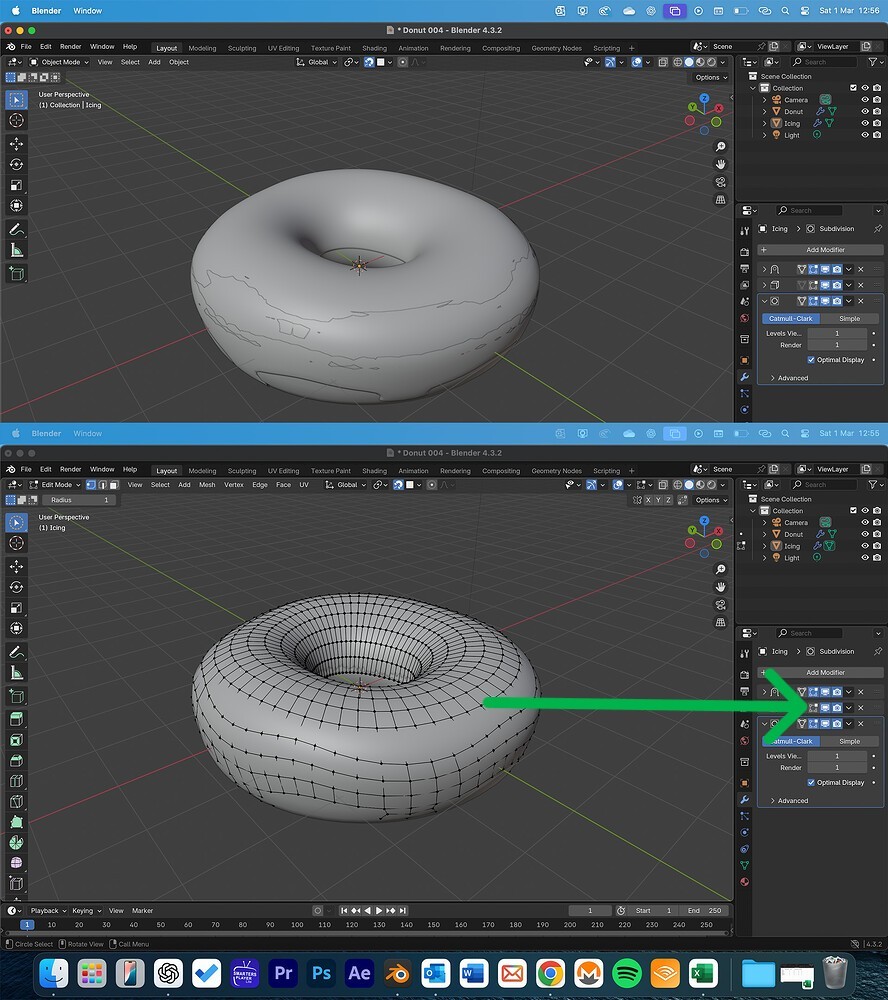
Task: Hide the Donut object via eye icon in the top outliner
Action: [865, 112]
